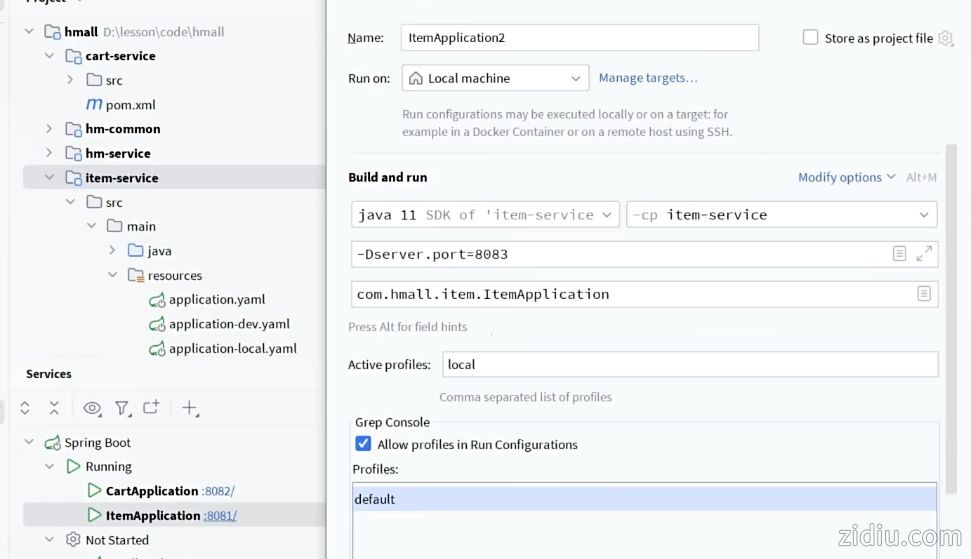Collapse all nodes in Services toolbar
The height and width of the screenshot is (559, 971).
pyautogui.click(x=54, y=408)
